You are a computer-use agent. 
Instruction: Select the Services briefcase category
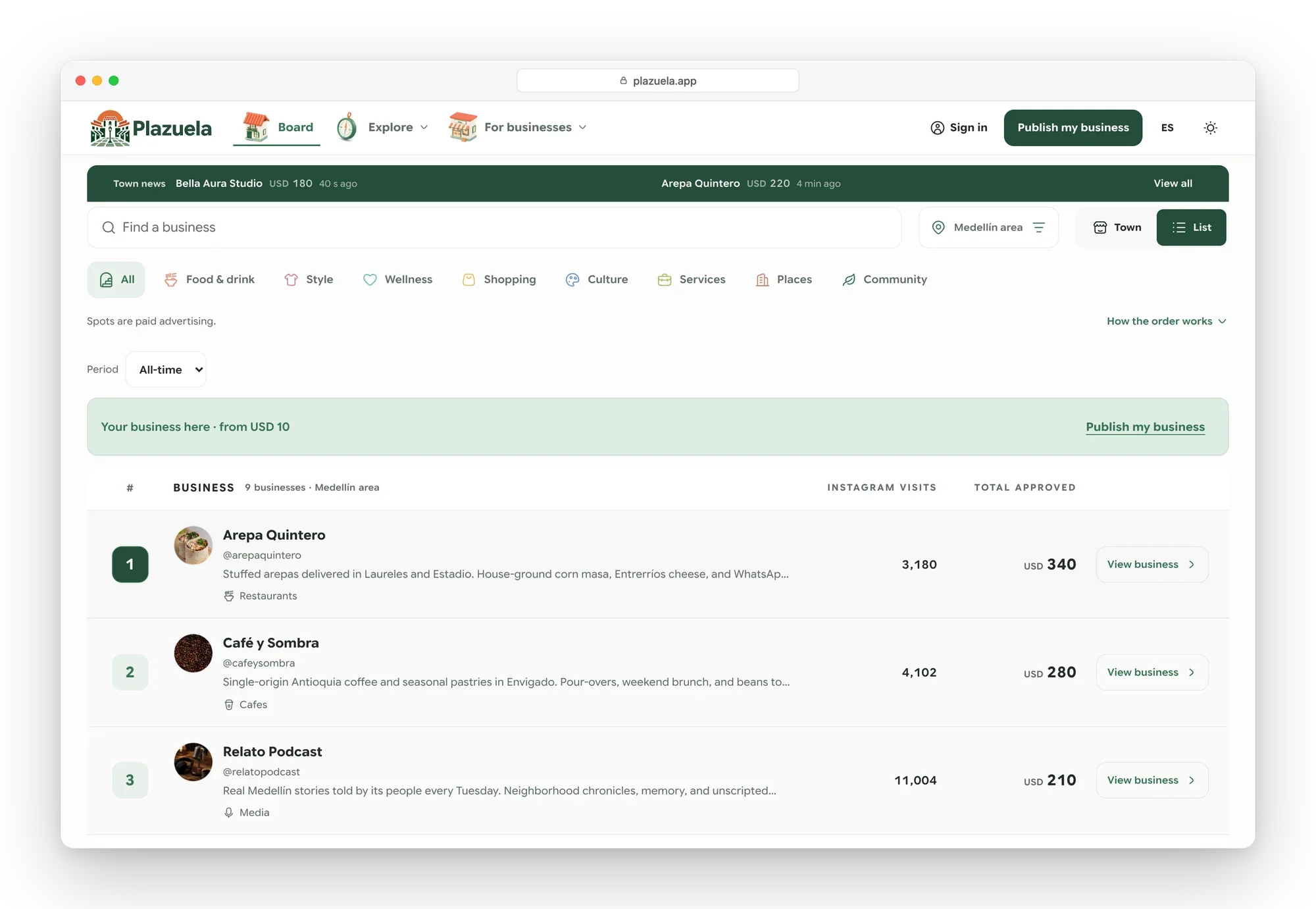(x=692, y=280)
